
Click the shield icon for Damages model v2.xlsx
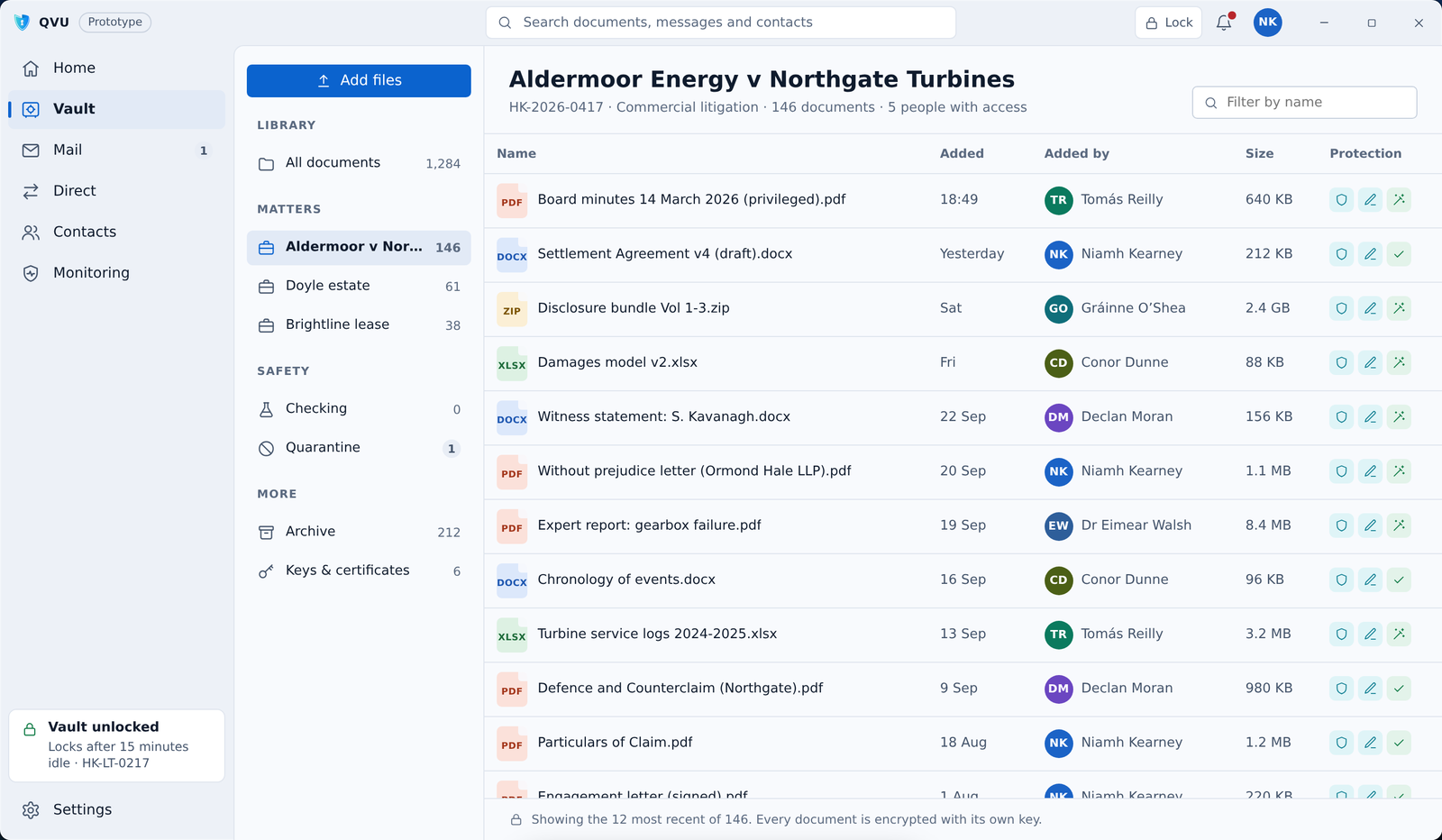(x=1341, y=362)
